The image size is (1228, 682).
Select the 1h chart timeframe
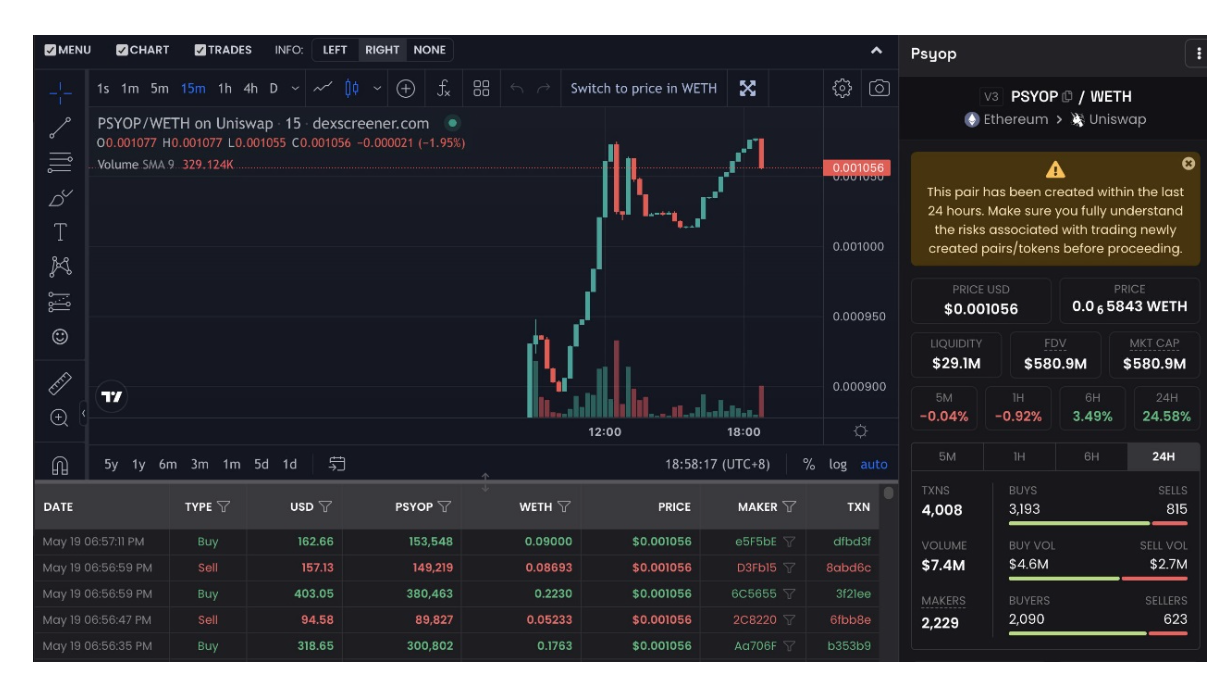pos(225,88)
